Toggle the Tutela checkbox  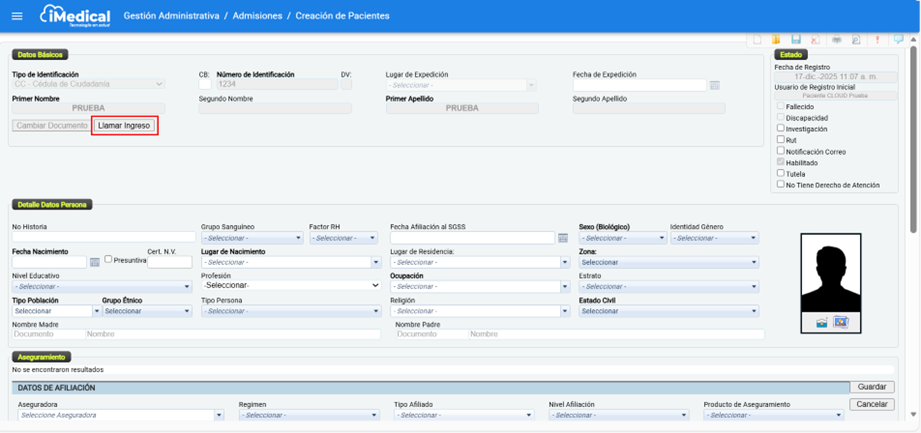tap(781, 173)
